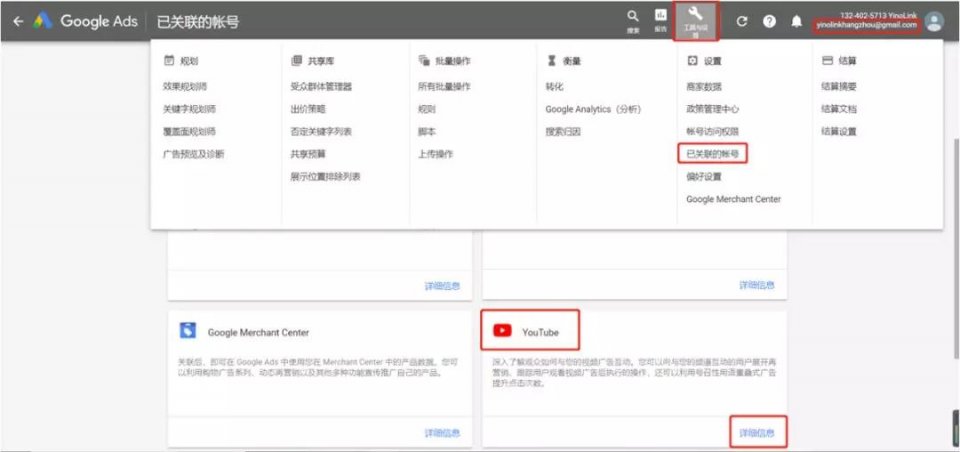Open 受众群体管理器 from shared library
This screenshot has height=452, width=960.
click(x=321, y=87)
